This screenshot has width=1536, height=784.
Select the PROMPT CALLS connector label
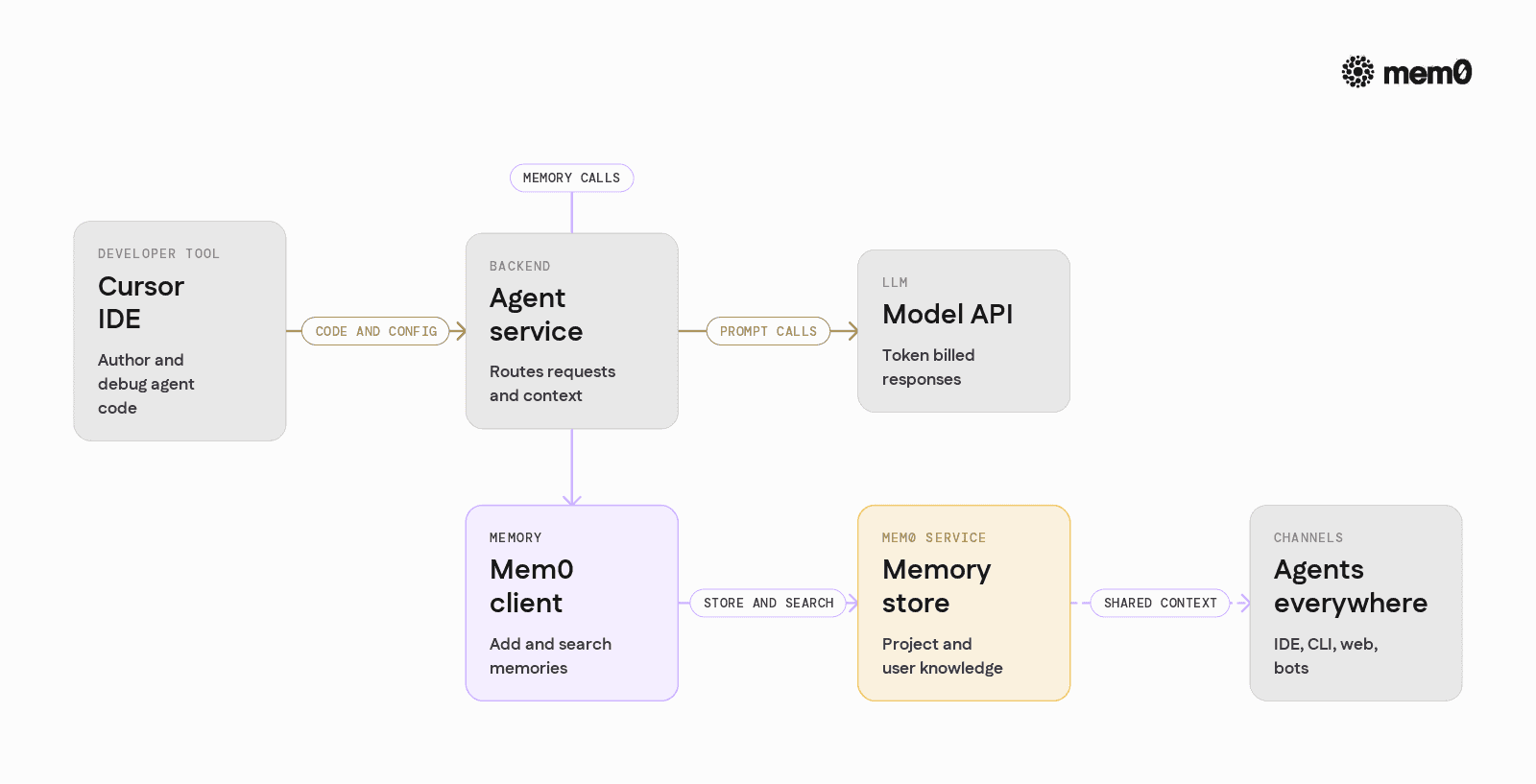point(768,331)
